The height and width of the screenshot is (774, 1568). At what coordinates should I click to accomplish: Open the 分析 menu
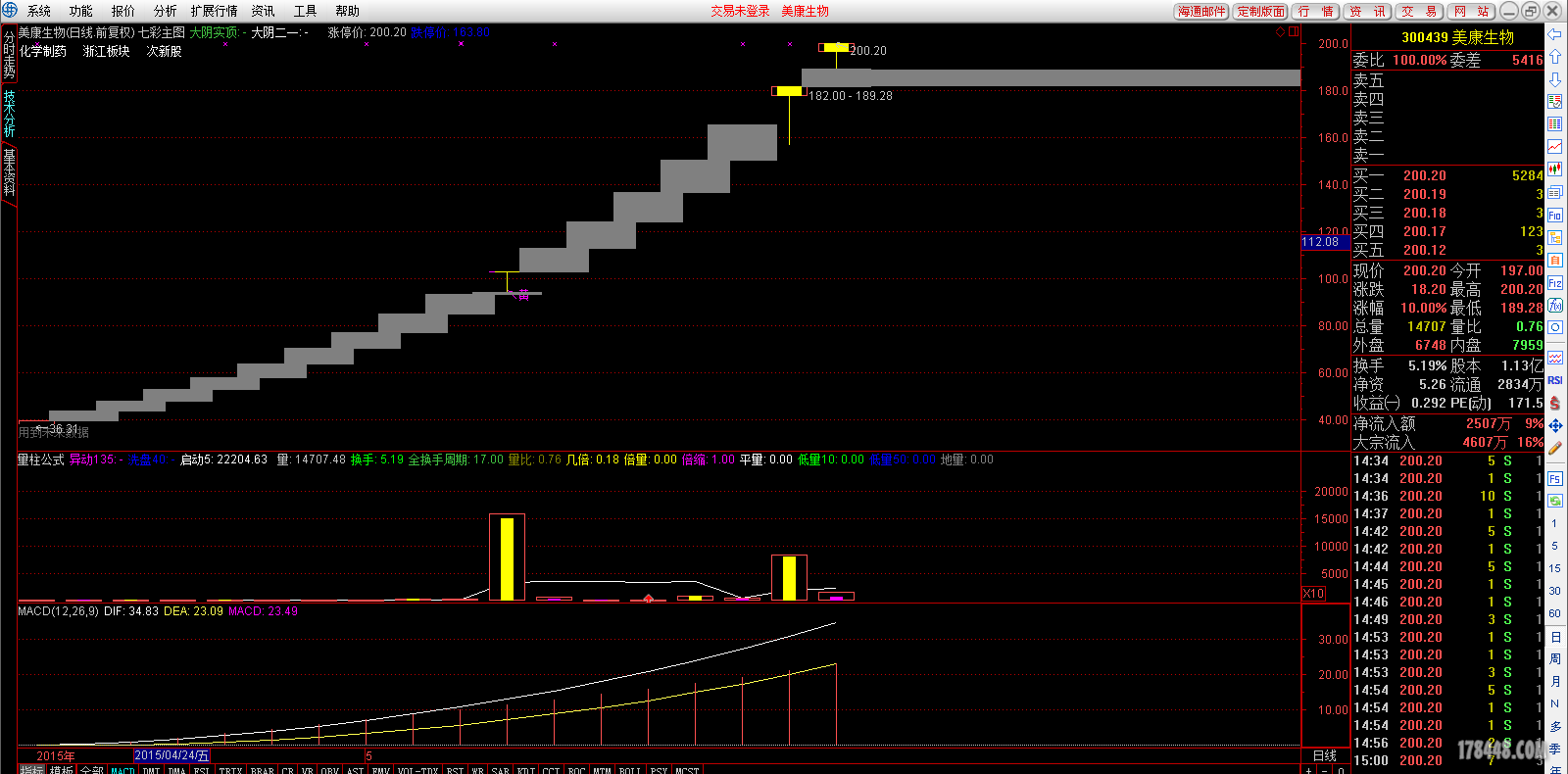coord(166,11)
